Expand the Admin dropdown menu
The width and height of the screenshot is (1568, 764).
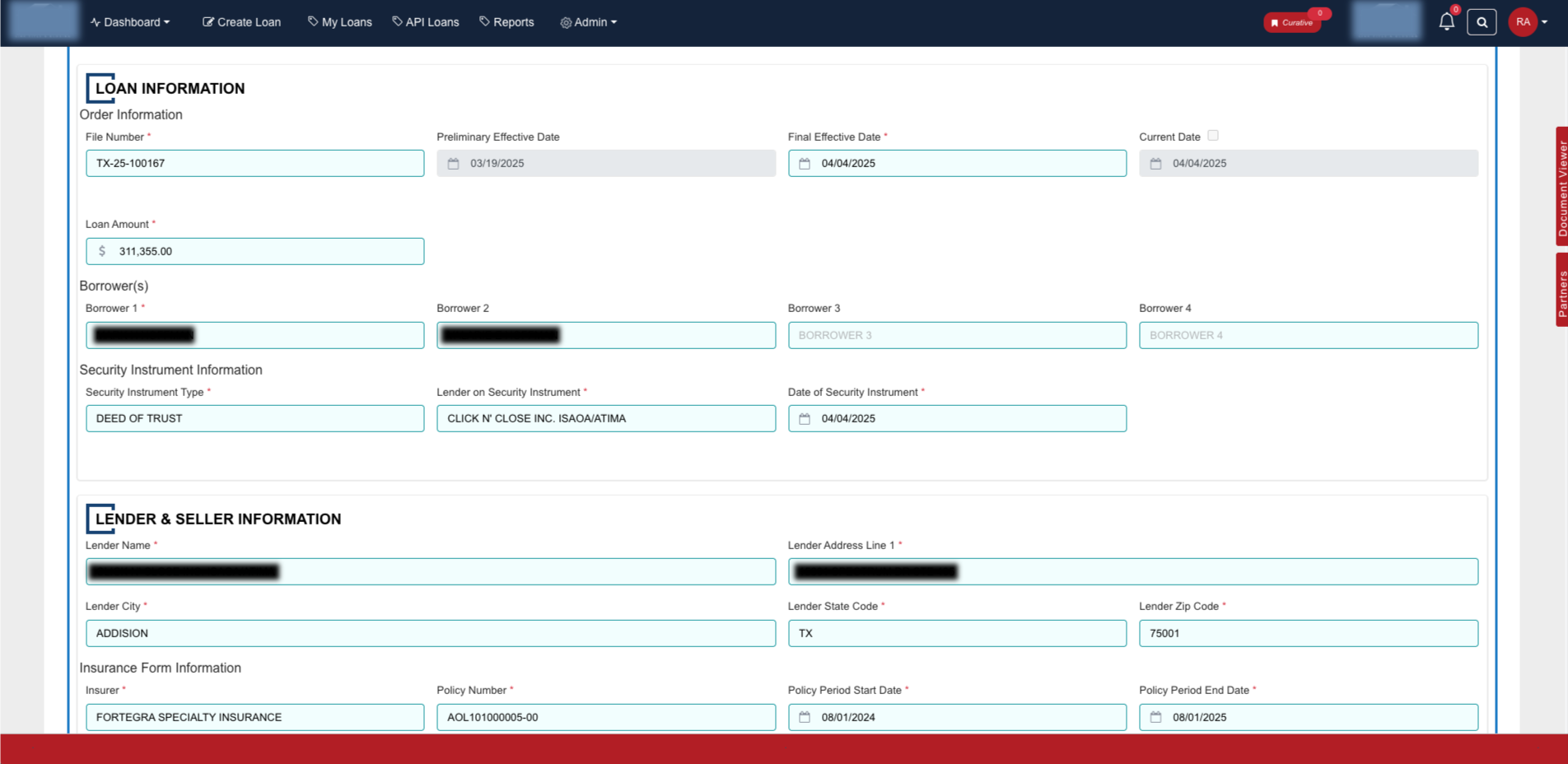588,22
